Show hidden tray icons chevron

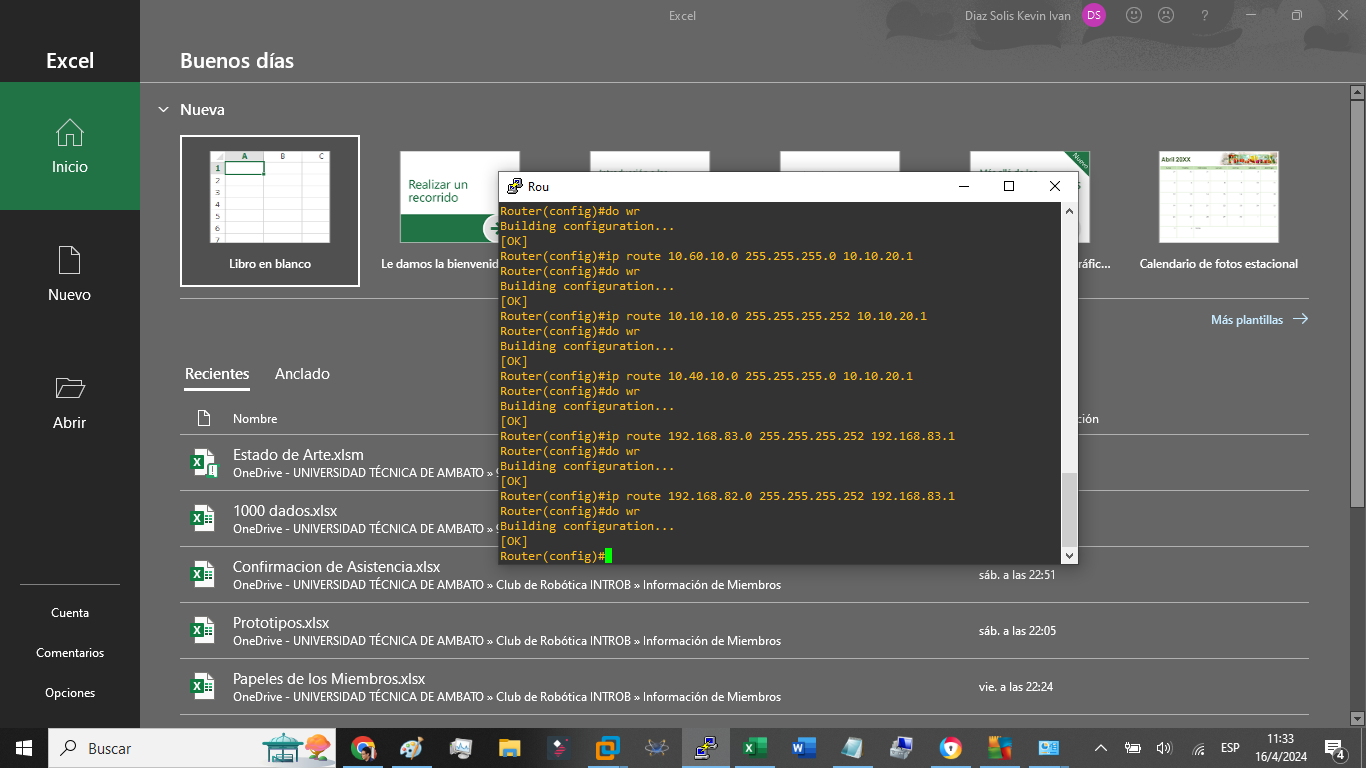point(1101,748)
